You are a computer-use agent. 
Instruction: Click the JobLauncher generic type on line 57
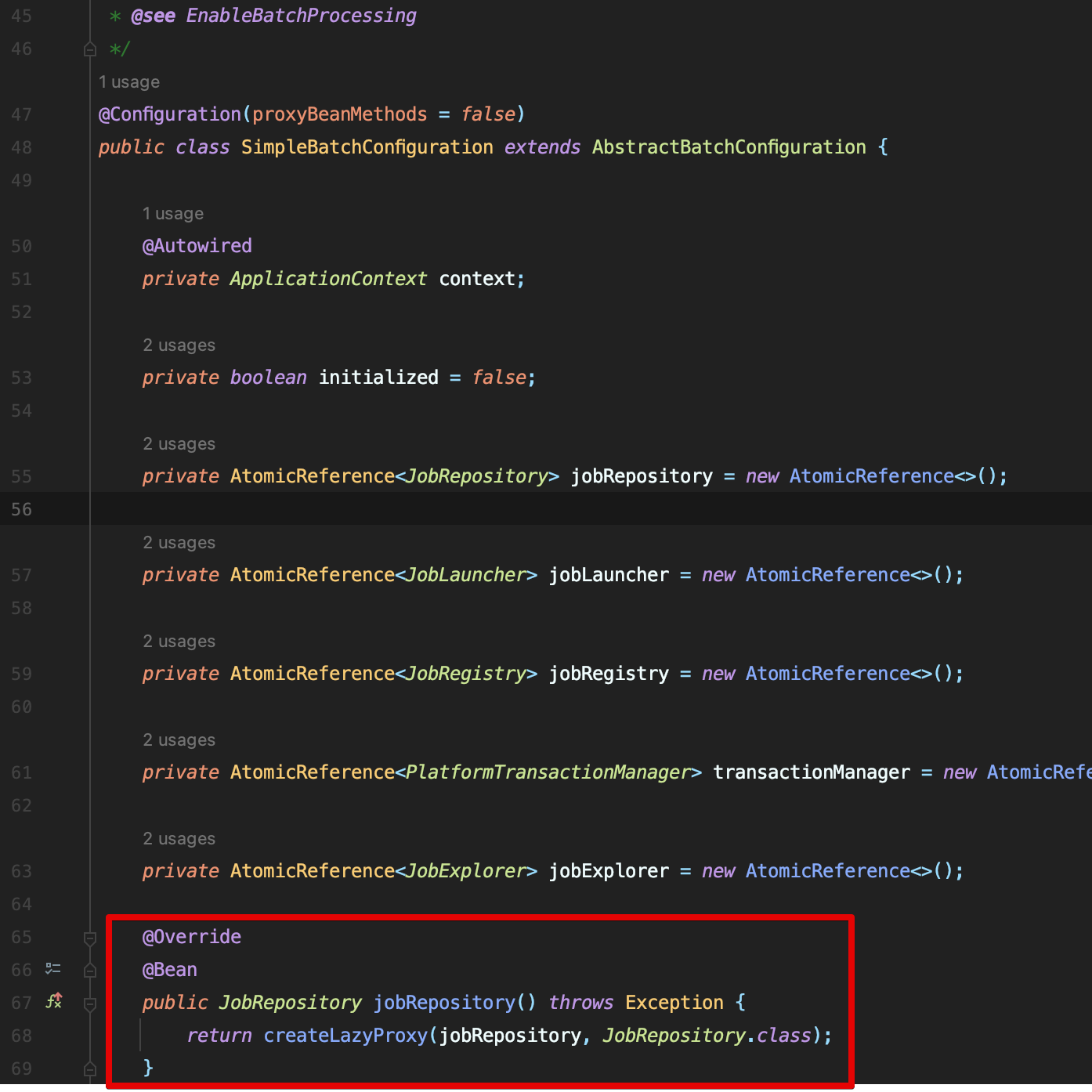point(466,575)
